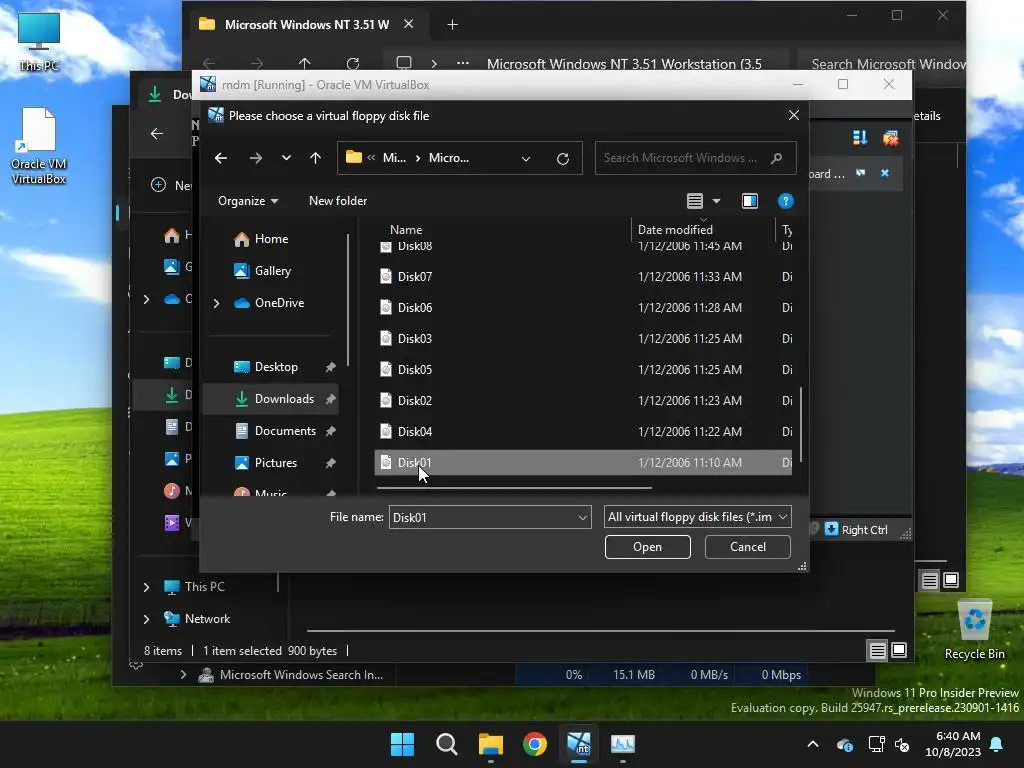Click the file list horizontal scrollbar
This screenshot has width=1024, height=768.
click(514, 487)
